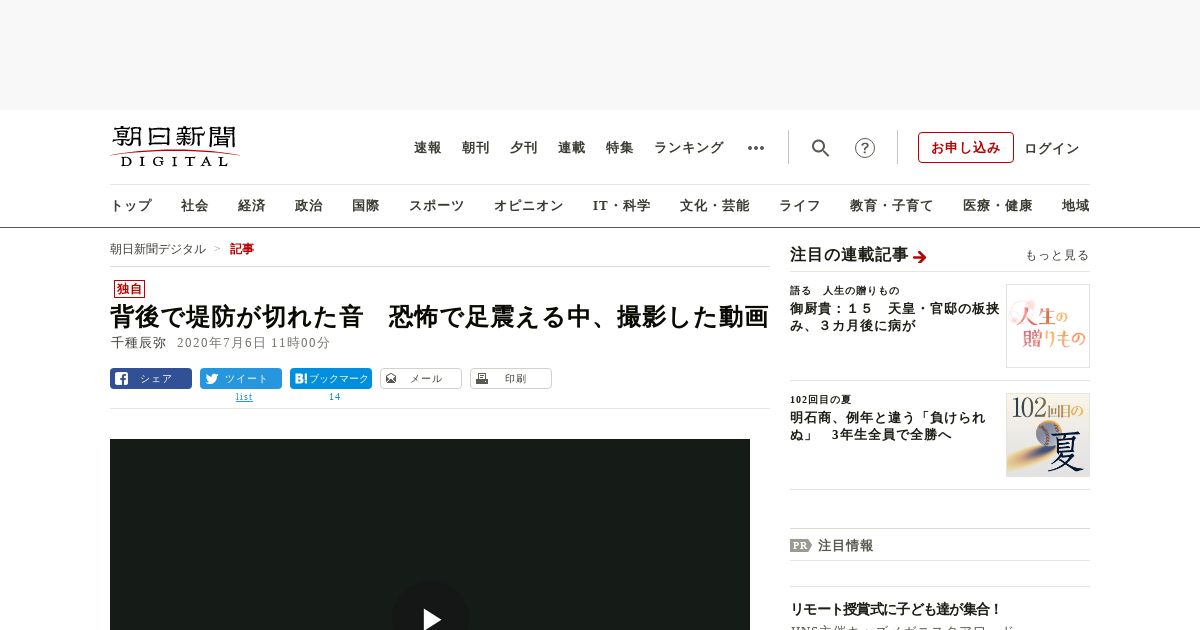Viewport: 1200px width, 630px height.
Task: Open the ログイン link
Action: click(x=1052, y=148)
